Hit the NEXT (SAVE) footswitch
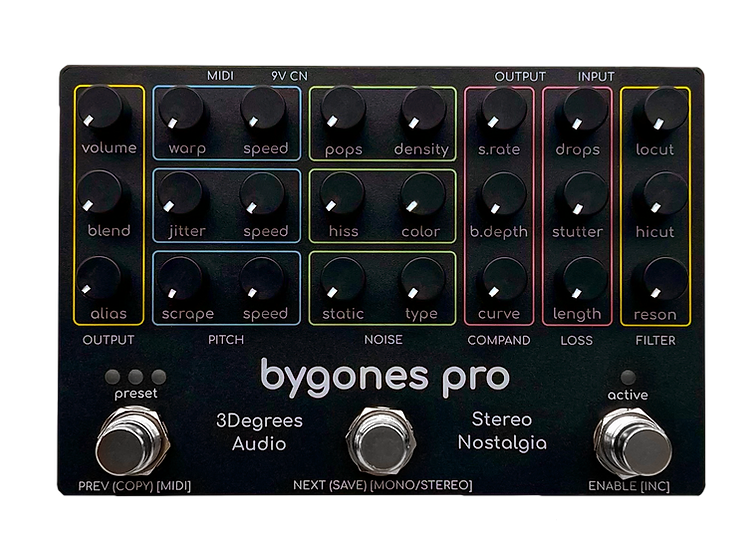 [x=382, y=441]
